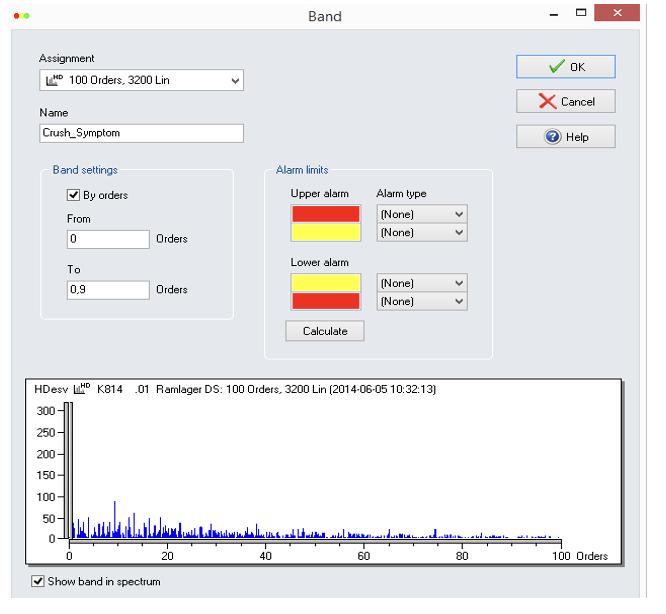The height and width of the screenshot is (614, 666).
Task: Expand the Assignment dropdown list
Action: (235, 80)
